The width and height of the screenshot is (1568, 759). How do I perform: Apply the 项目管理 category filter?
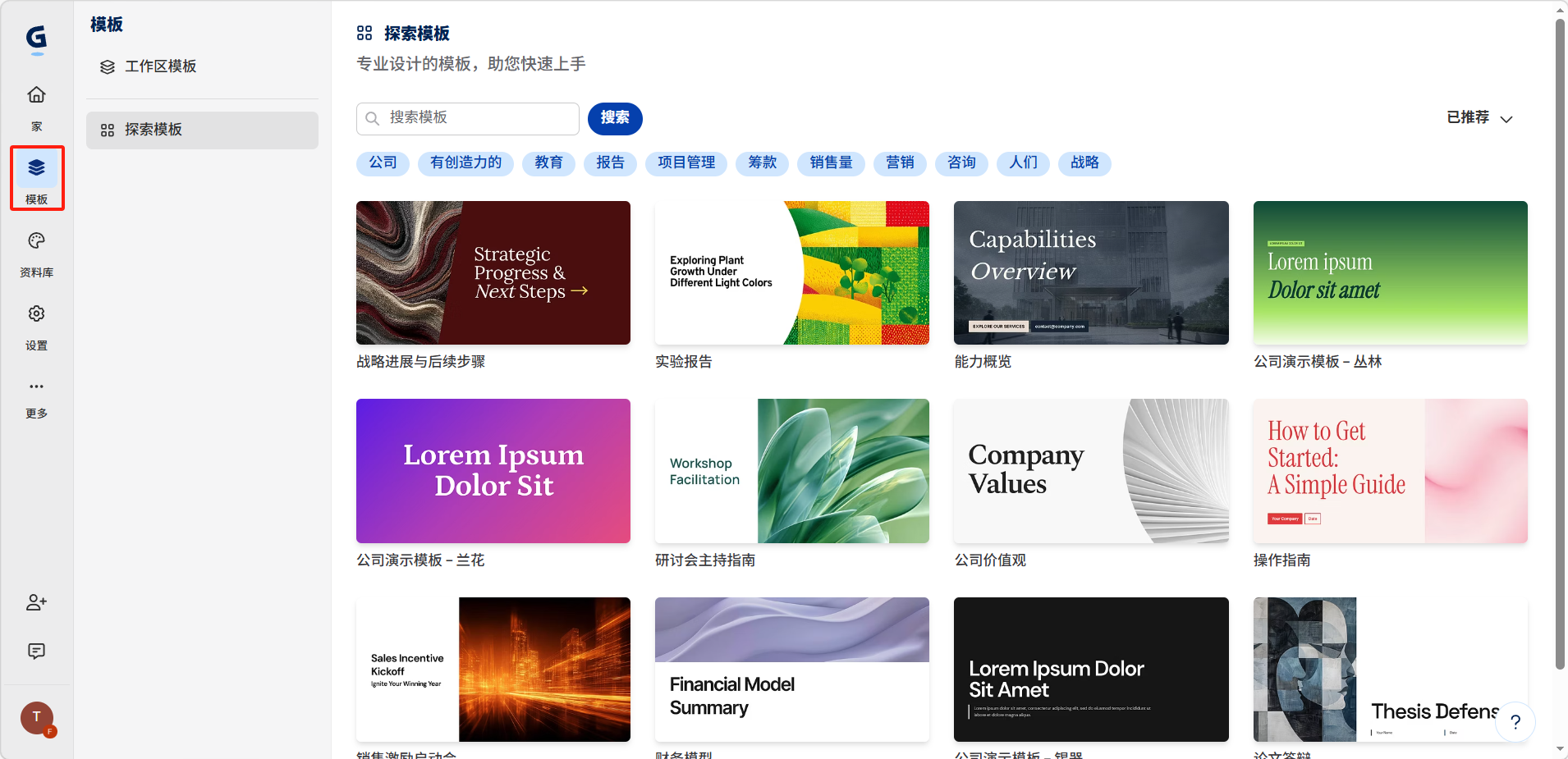pyautogui.click(x=686, y=163)
